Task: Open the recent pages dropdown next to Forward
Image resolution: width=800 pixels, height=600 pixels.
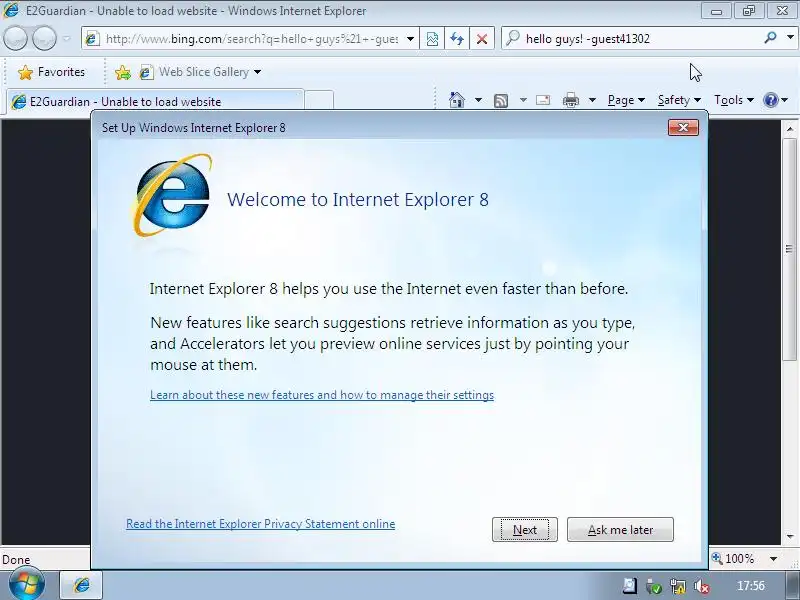Action: 66,38
